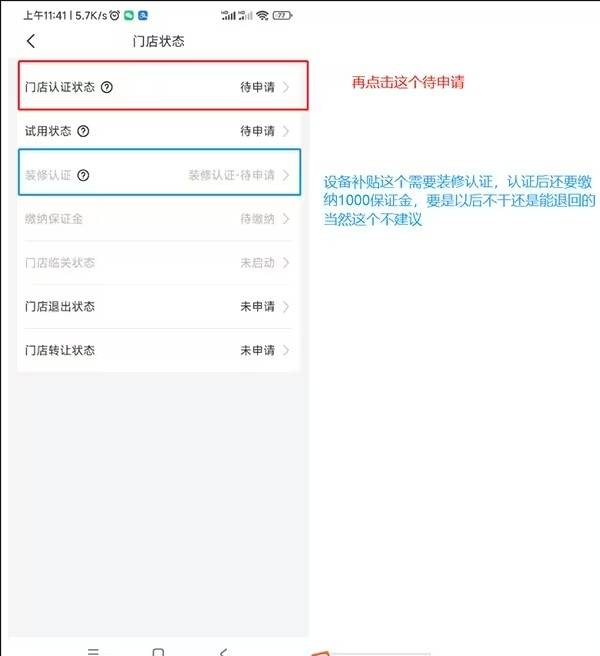600x656 pixels.
Task: Expand chevron on 试用状态 row
Action: click(x=286, y=131)
